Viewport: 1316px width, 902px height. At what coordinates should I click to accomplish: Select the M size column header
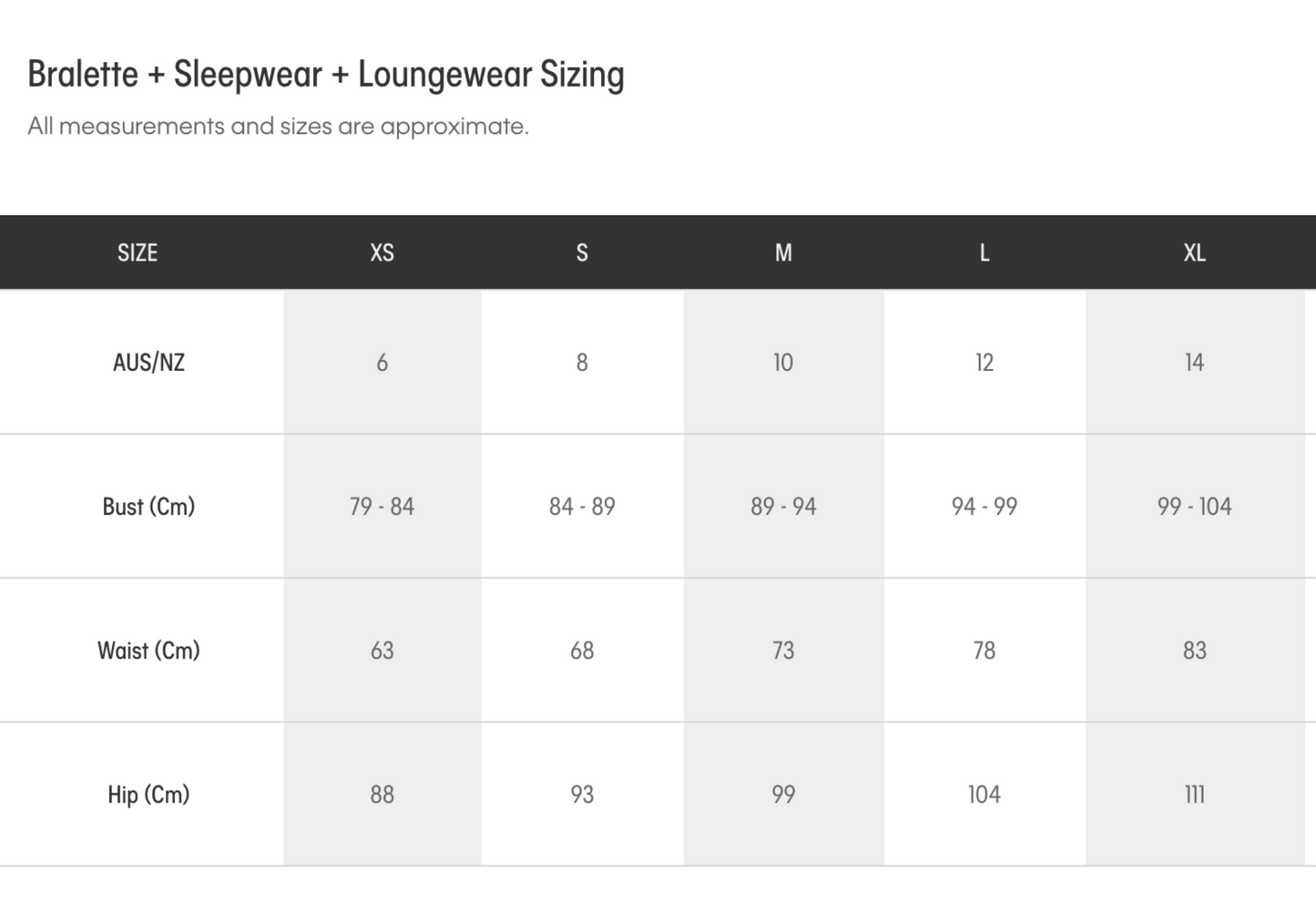pyautogui.click(x=783, y=253)
